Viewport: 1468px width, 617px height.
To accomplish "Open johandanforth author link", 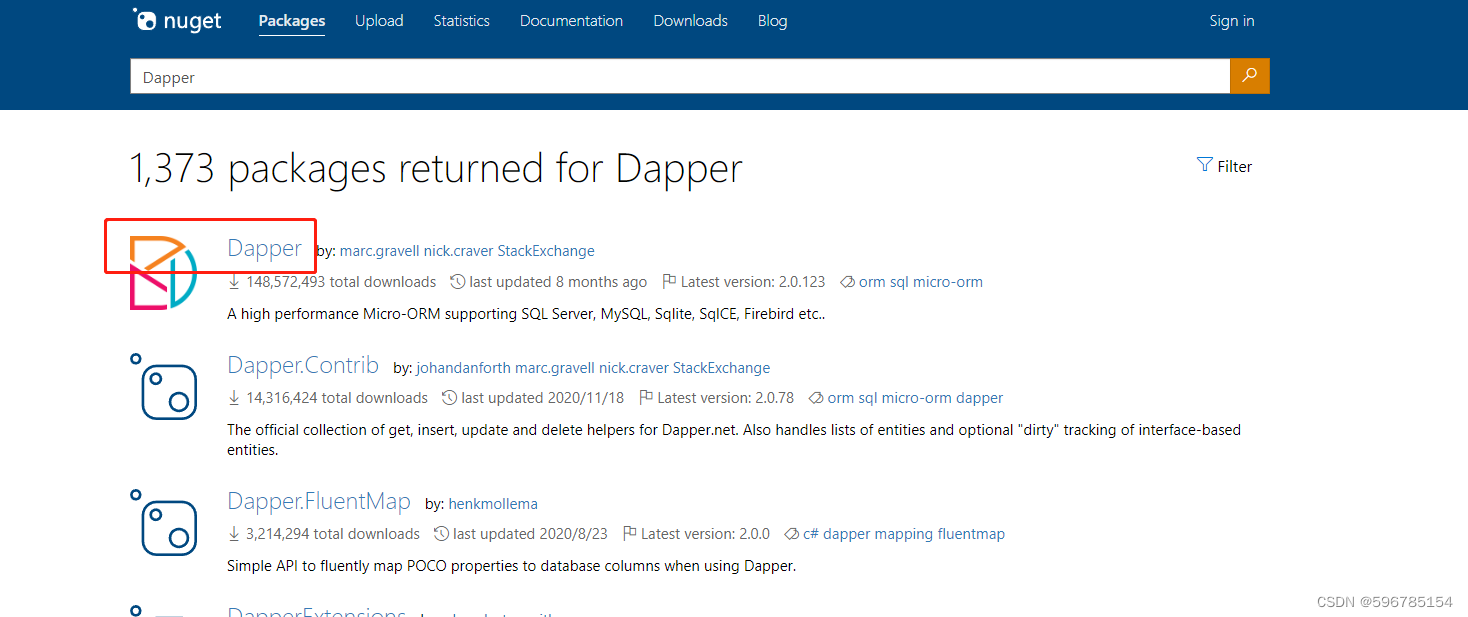I will [463, 368].
